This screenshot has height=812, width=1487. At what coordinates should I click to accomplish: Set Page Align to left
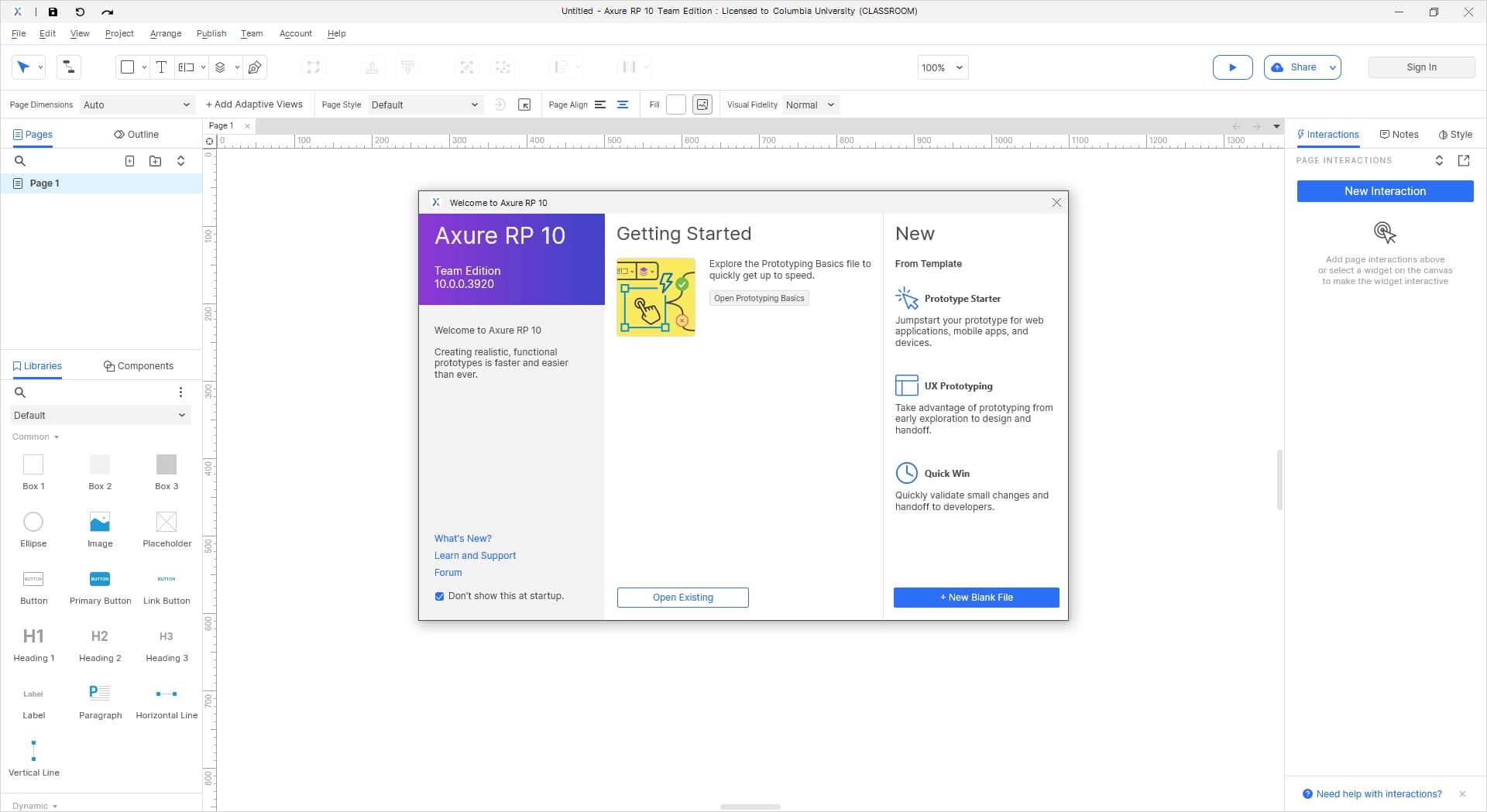point(600,104)
